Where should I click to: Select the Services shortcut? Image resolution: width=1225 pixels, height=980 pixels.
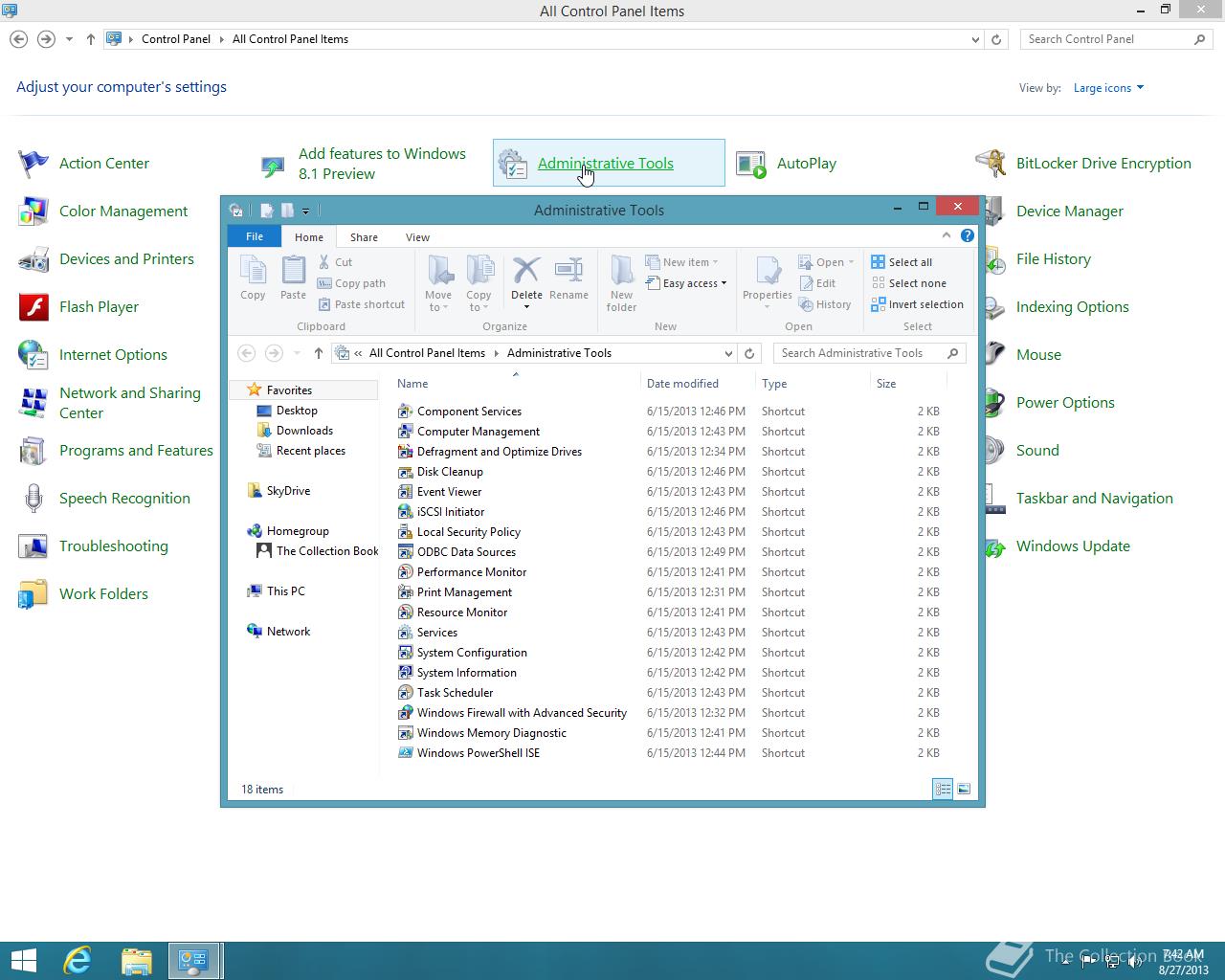pyautogui.click(x=436, y=633)
